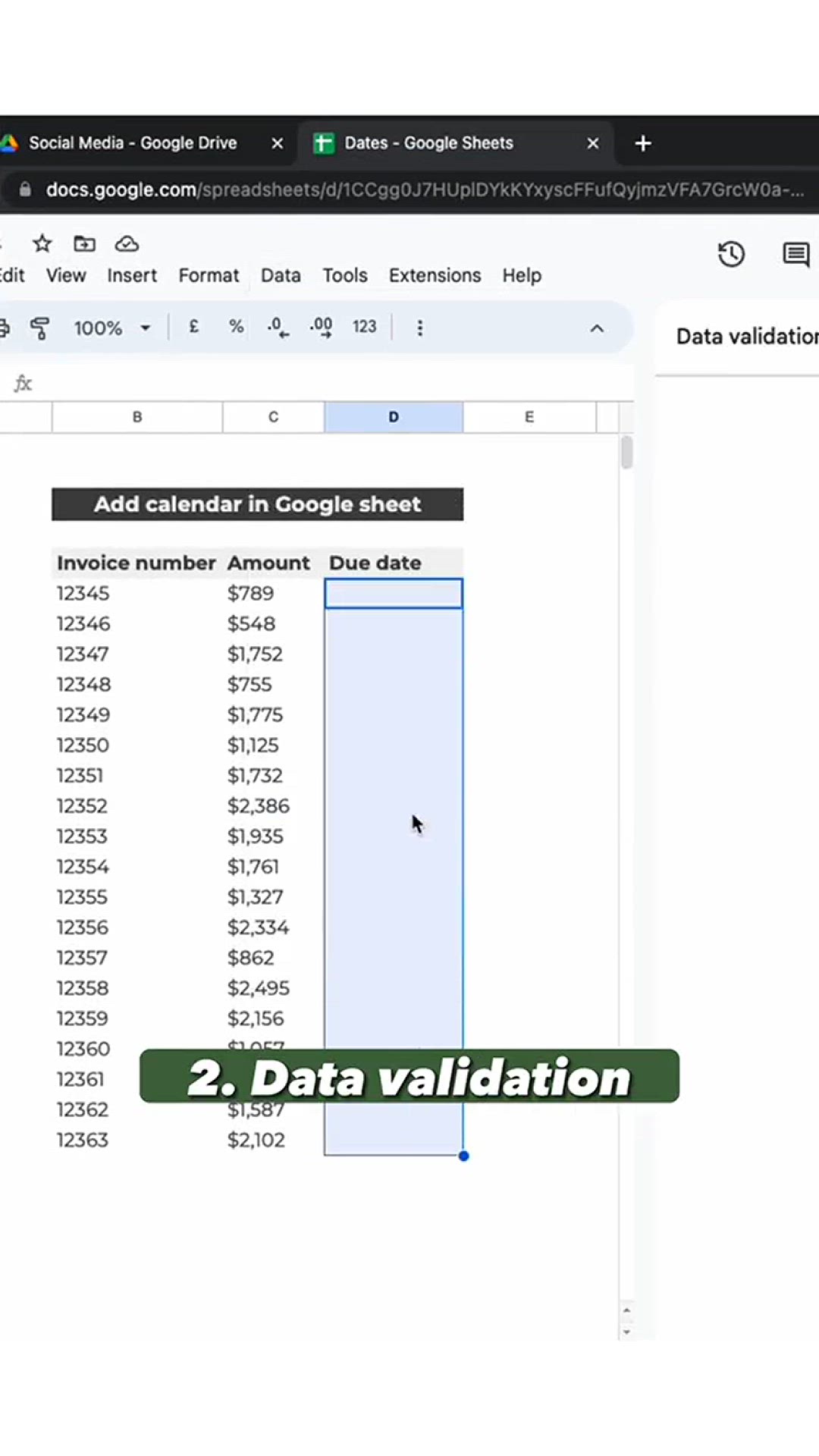Increase decimal places button

pos(321,327)
